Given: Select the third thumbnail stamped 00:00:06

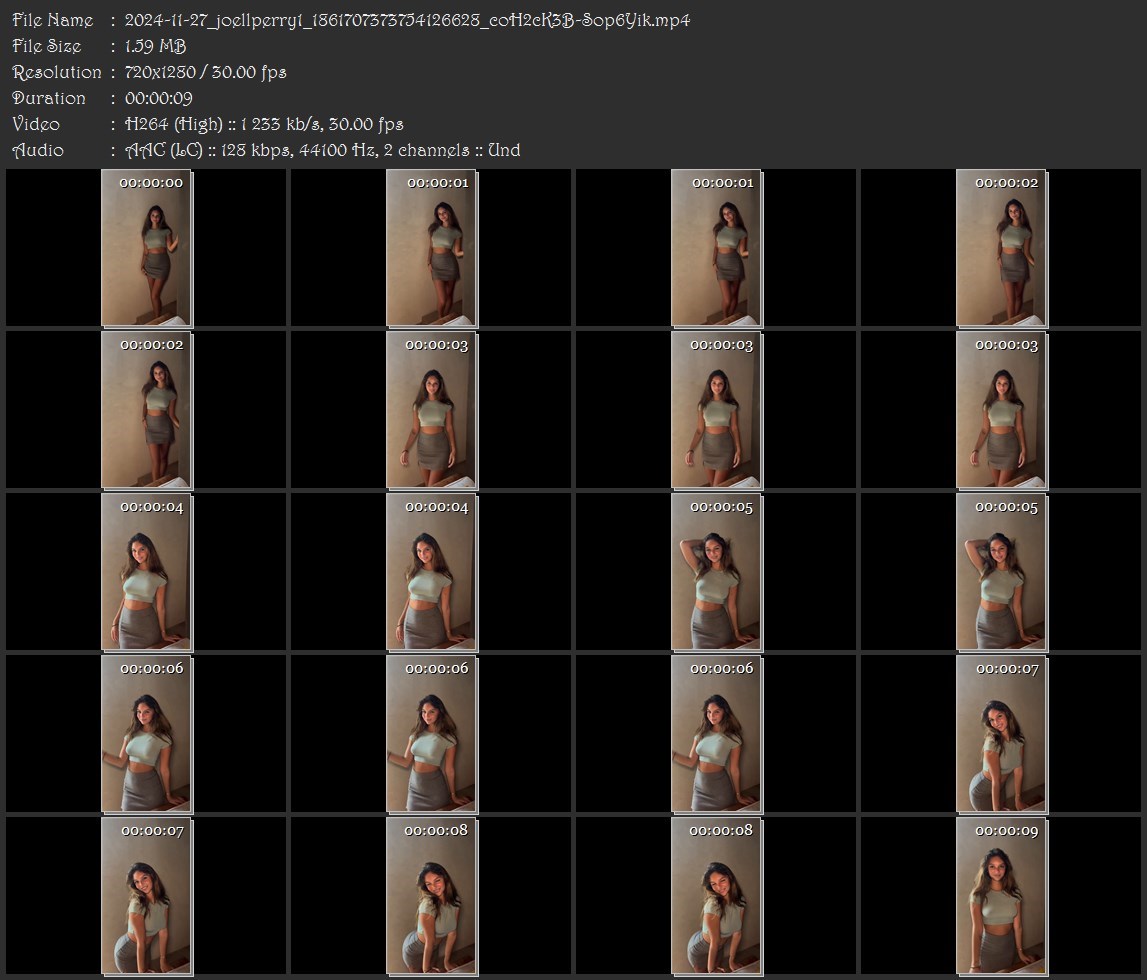Looking at the screenshot, I should pyautogui.click(x=716, y=734).
